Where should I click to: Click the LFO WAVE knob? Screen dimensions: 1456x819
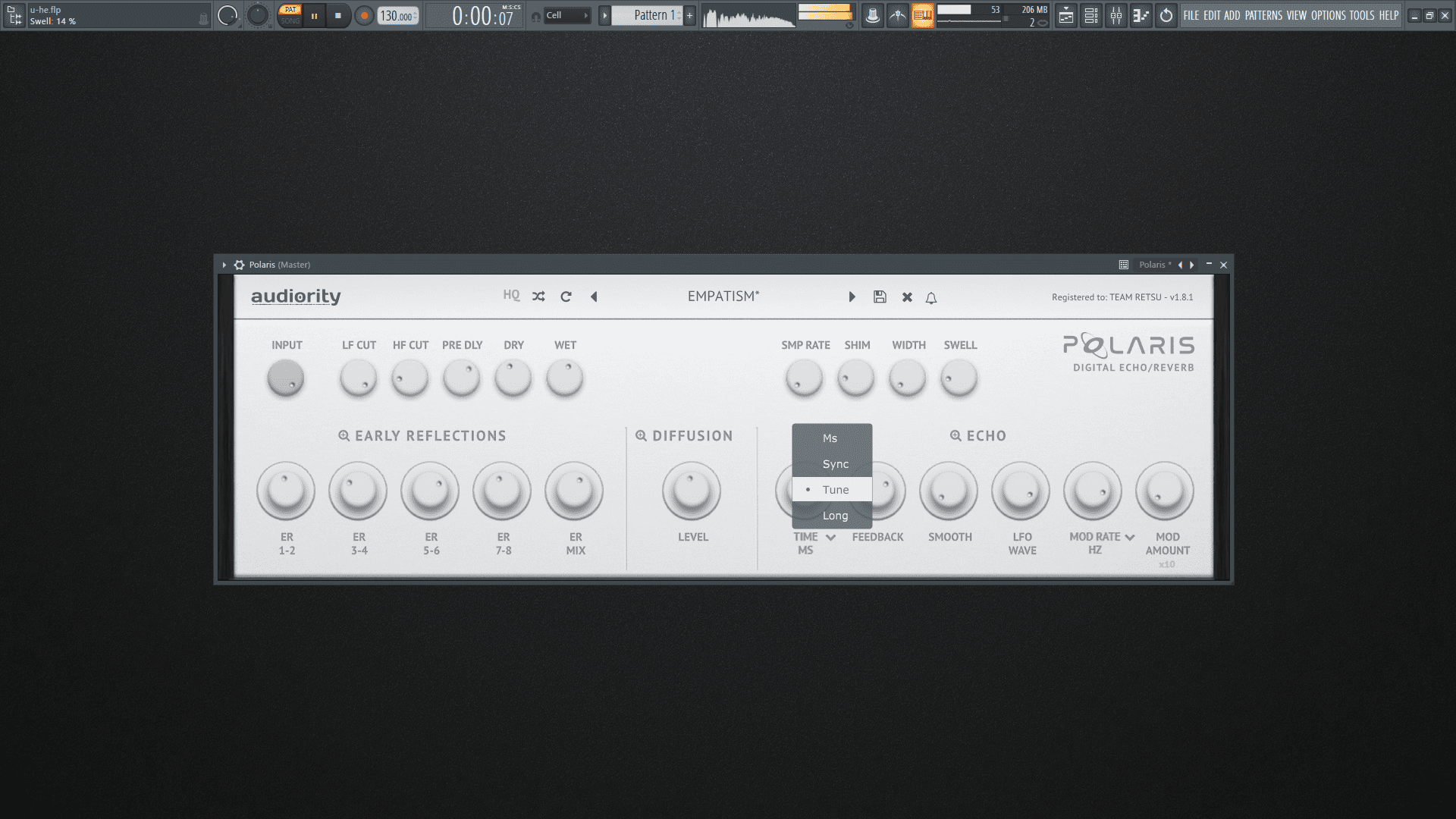click(x=1021, y=491)
